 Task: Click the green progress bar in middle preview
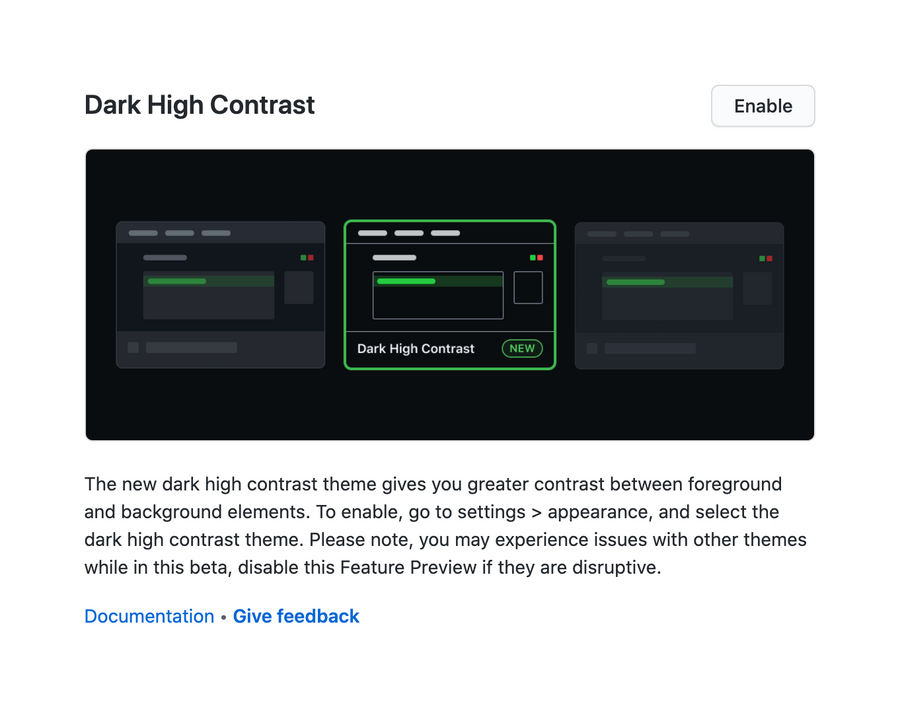(x=405, y=281)
